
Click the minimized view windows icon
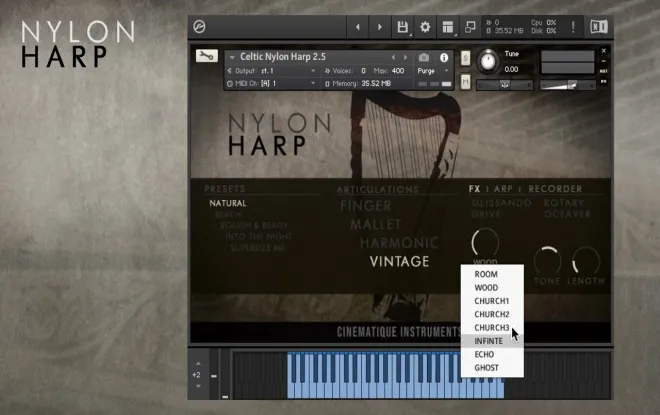[470, 27]
